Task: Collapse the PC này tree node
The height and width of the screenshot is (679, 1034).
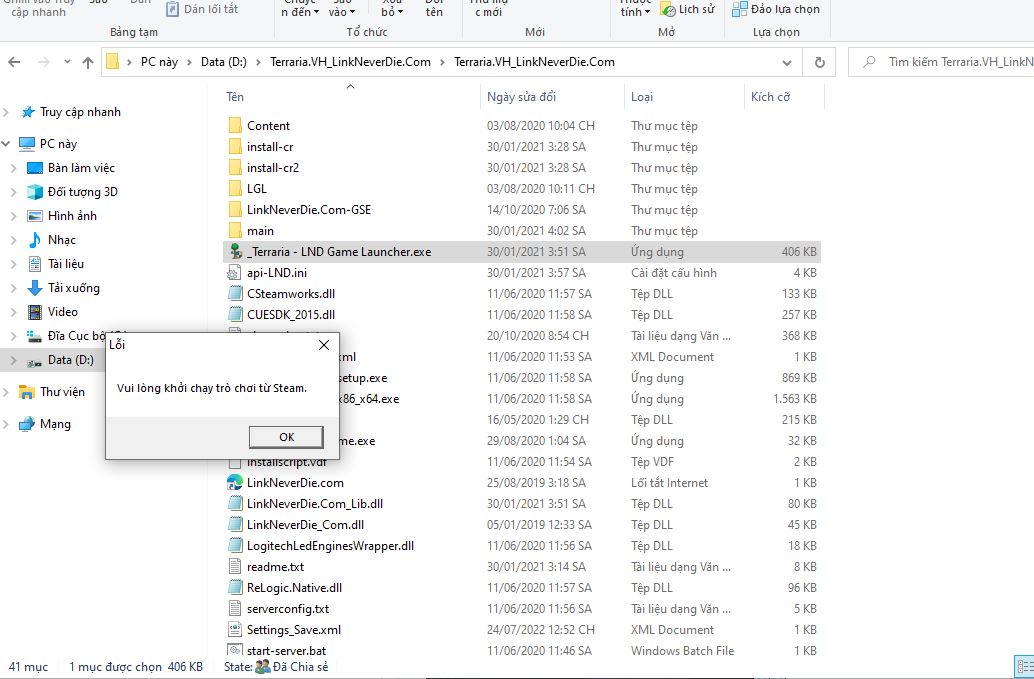Action: (8, 144)
